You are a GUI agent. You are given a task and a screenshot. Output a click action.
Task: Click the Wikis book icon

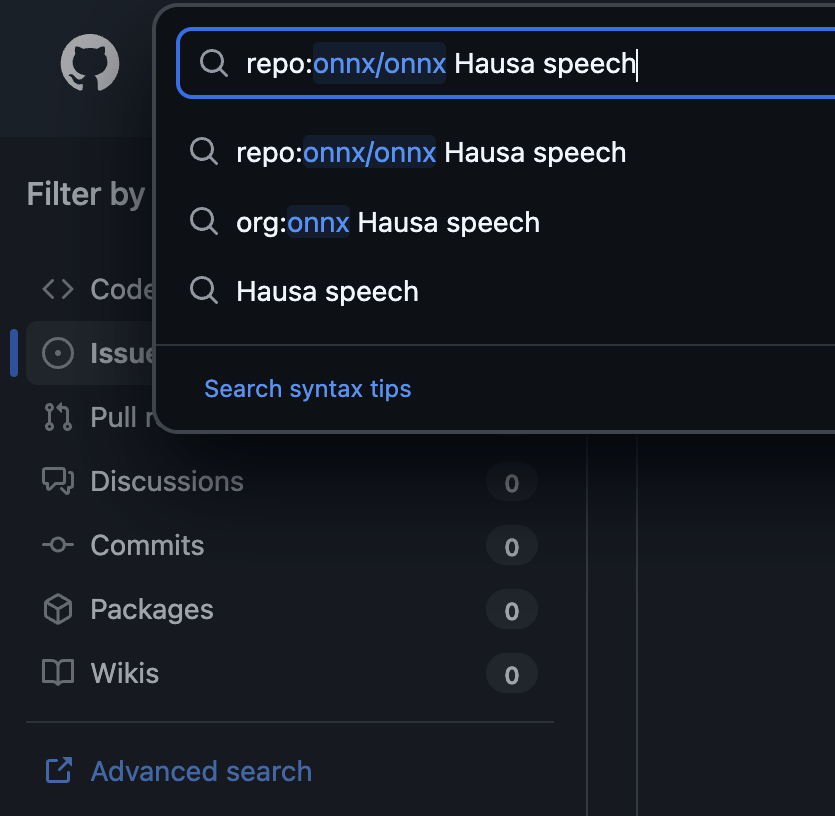coord(58,673)
